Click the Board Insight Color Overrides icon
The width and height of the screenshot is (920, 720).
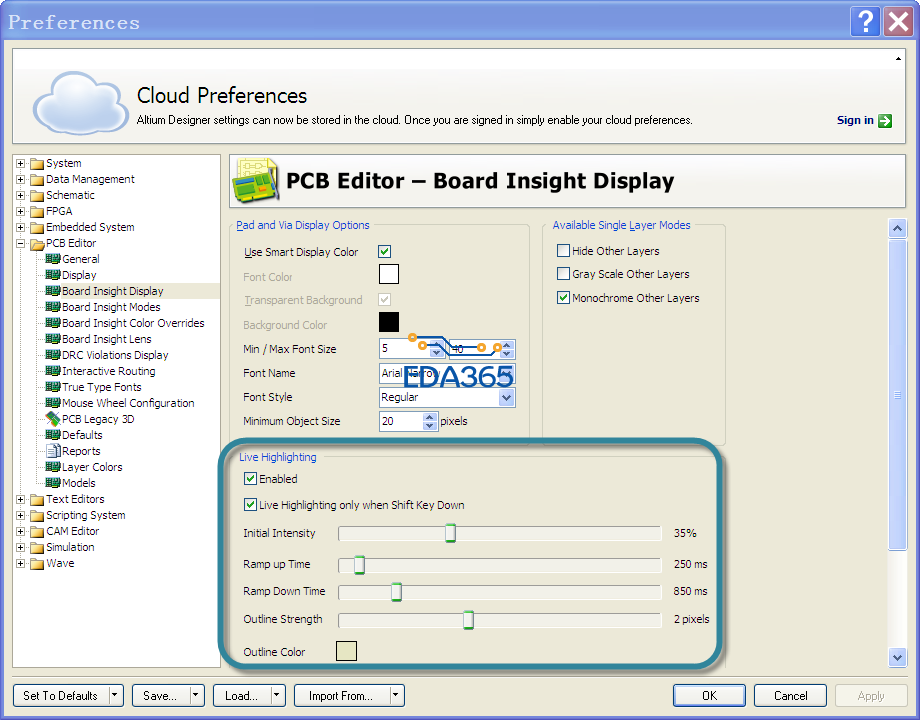(x=53, y=323)
